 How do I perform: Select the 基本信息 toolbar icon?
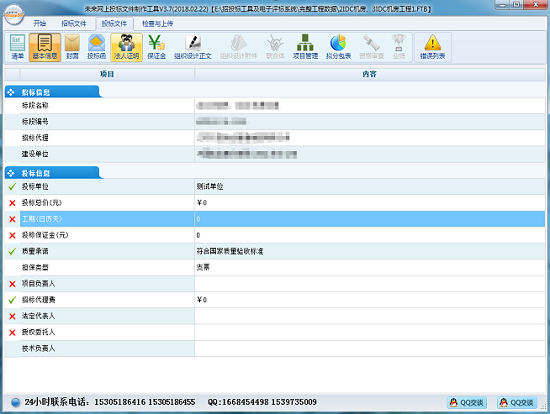coord(45,47)
